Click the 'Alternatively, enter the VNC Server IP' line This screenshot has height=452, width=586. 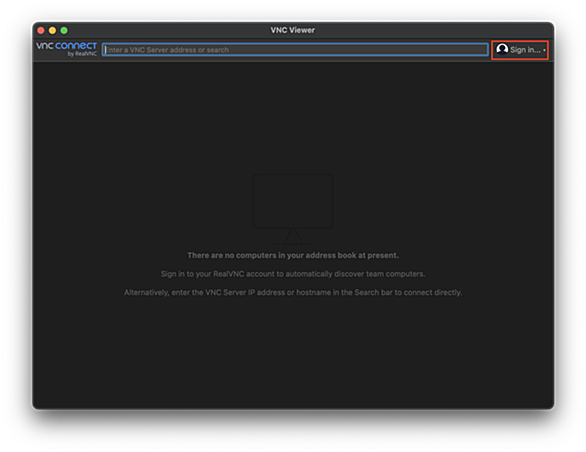(x=293, y=292)
